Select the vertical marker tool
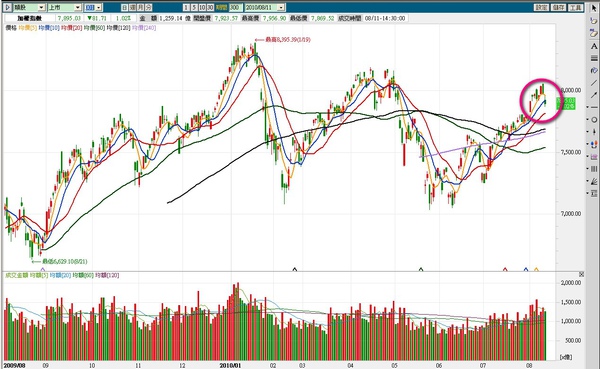Image resolution: width=600 pixels, height=369 pixels. tap(594, 132)
